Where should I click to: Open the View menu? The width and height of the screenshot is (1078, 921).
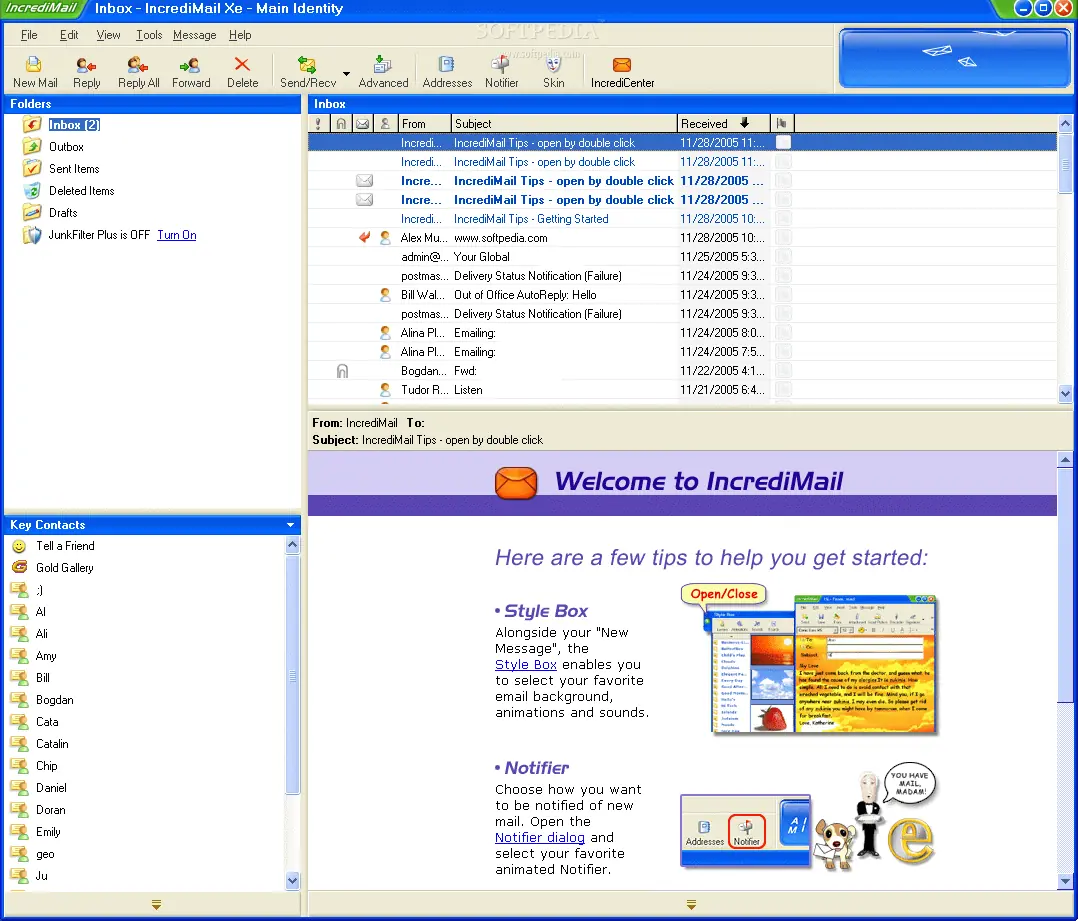click(108, 35)
